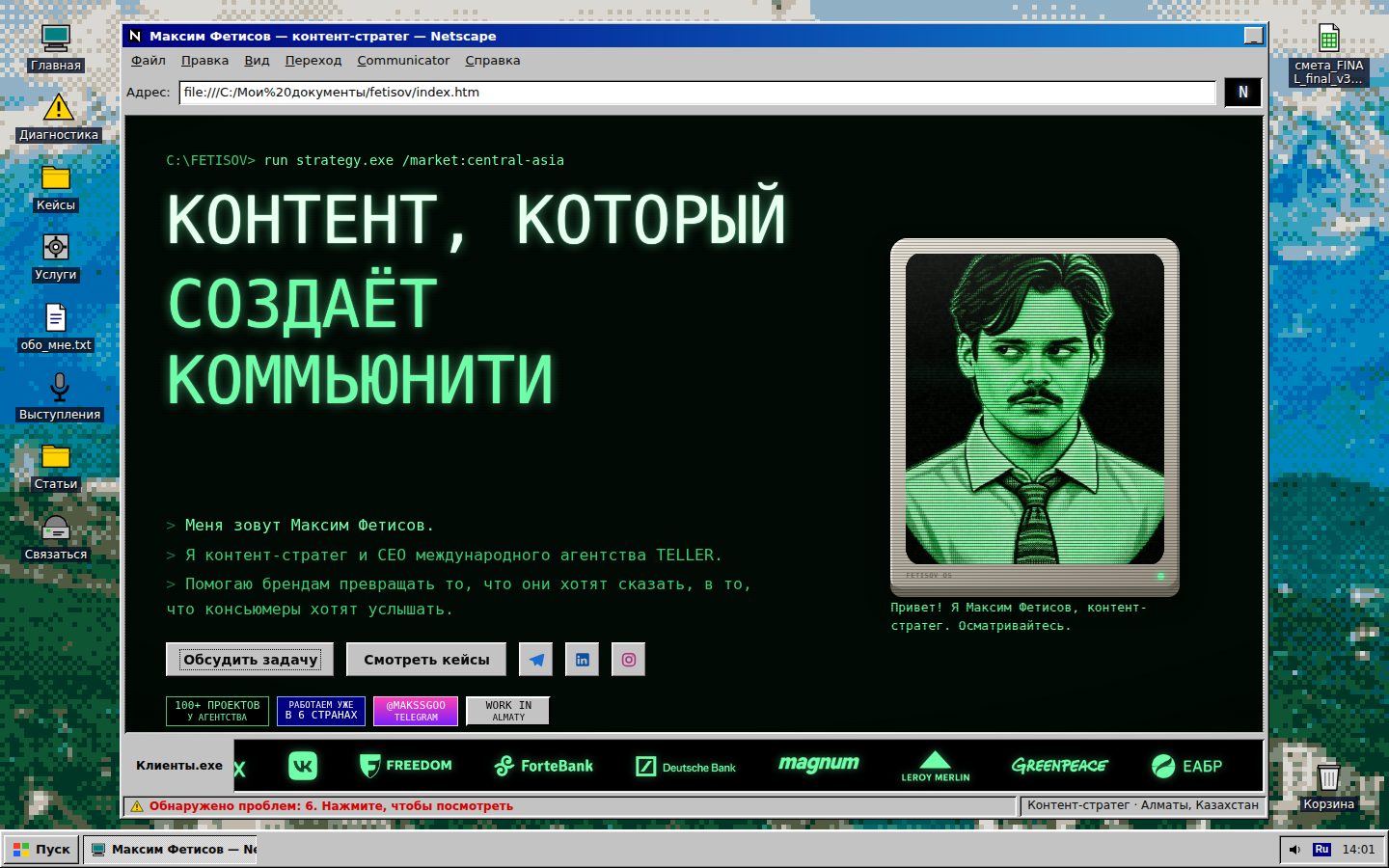The image size is (1389, 868).
Task: Select the Связаться desktop icon
Action: (x=56, y=537)
